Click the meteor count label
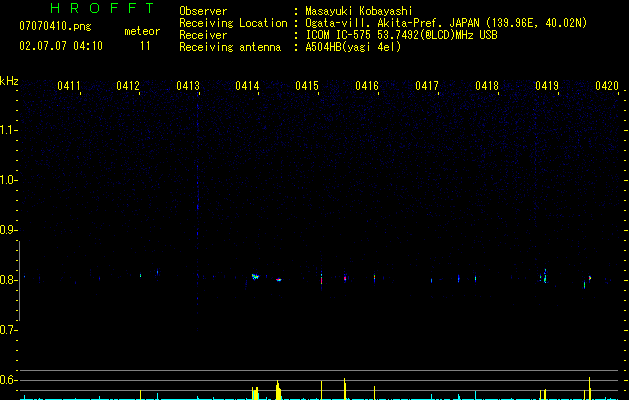The width and height of the screenshot is (629, 400). 142,31
